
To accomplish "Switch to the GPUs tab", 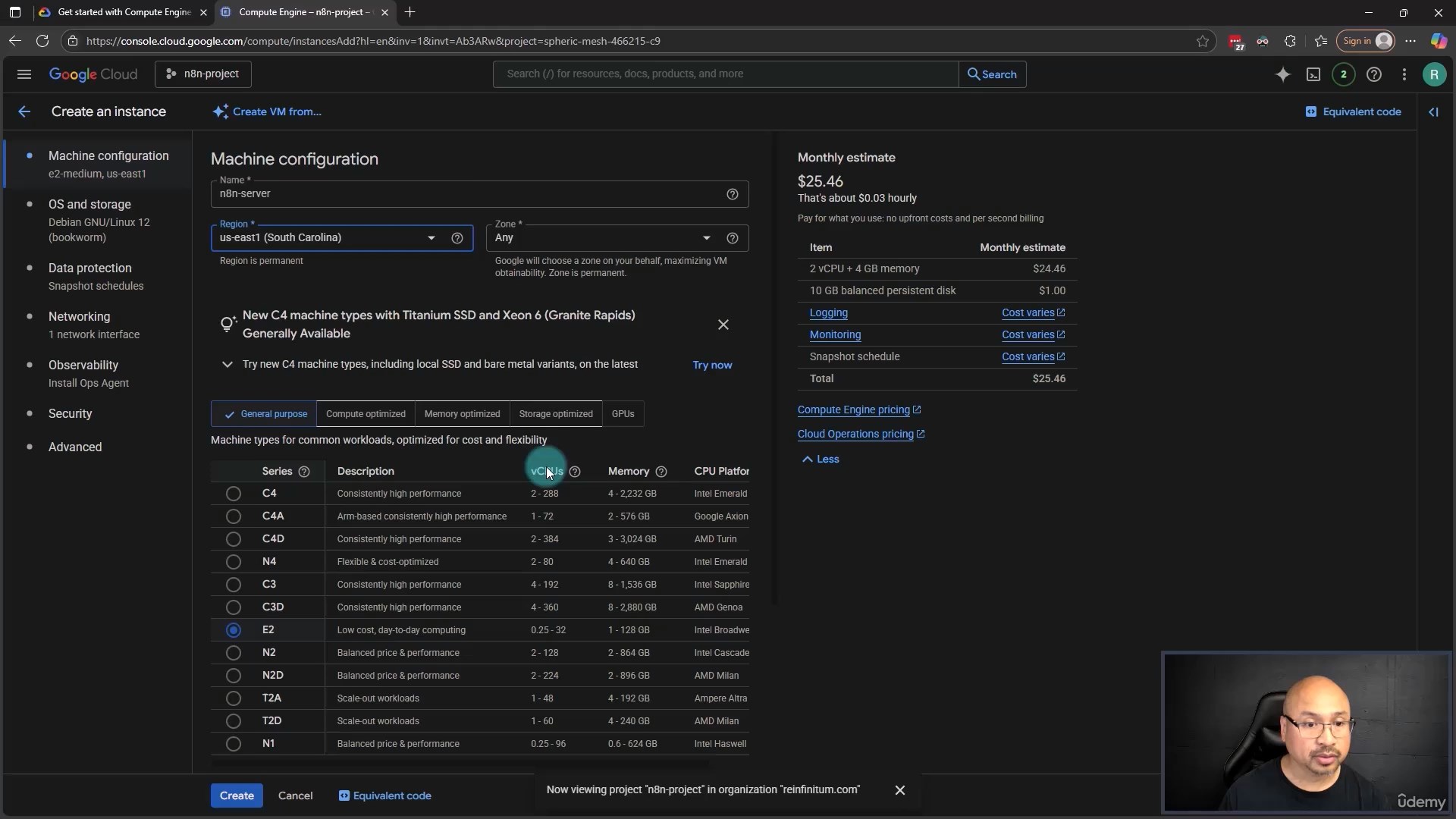I will 623,414.
